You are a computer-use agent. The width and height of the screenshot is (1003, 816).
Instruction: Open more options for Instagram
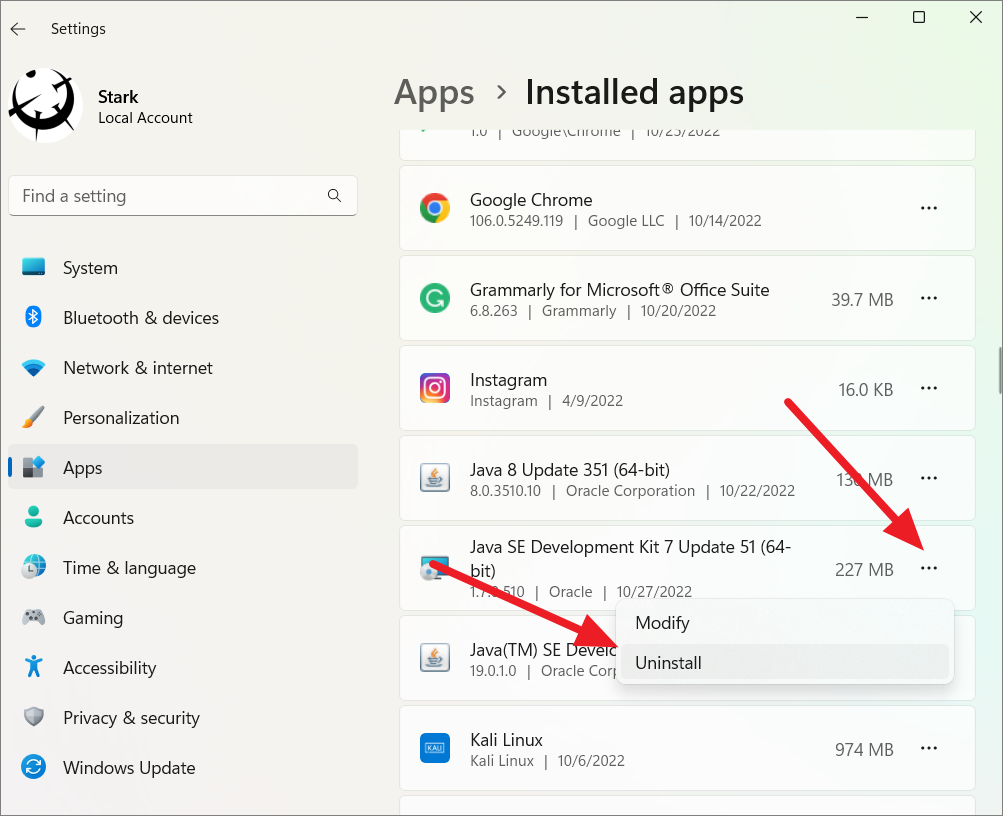coord(929,388)
